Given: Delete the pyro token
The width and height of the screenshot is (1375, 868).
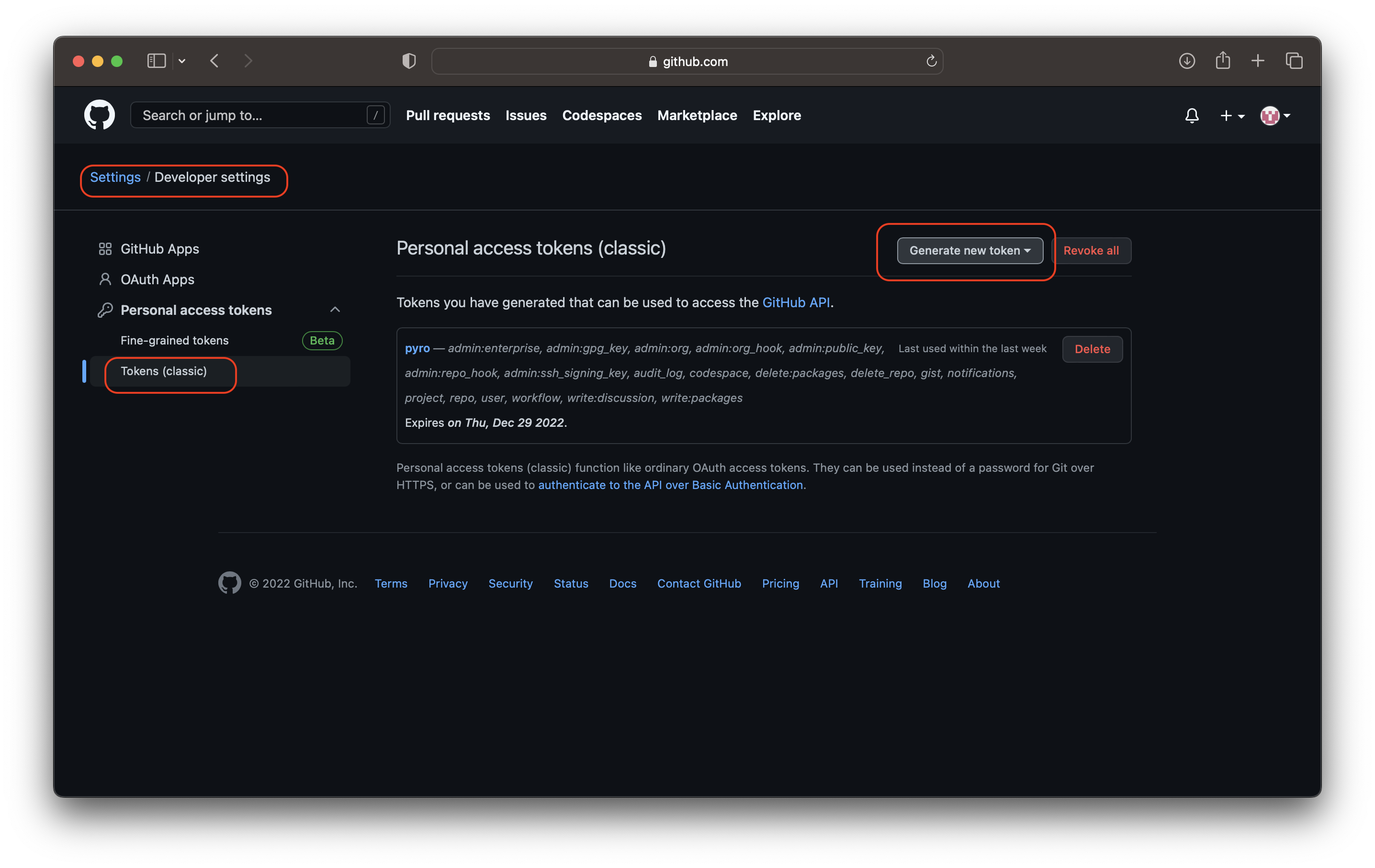Looking at the screenshot, I should pos(1092,349).
